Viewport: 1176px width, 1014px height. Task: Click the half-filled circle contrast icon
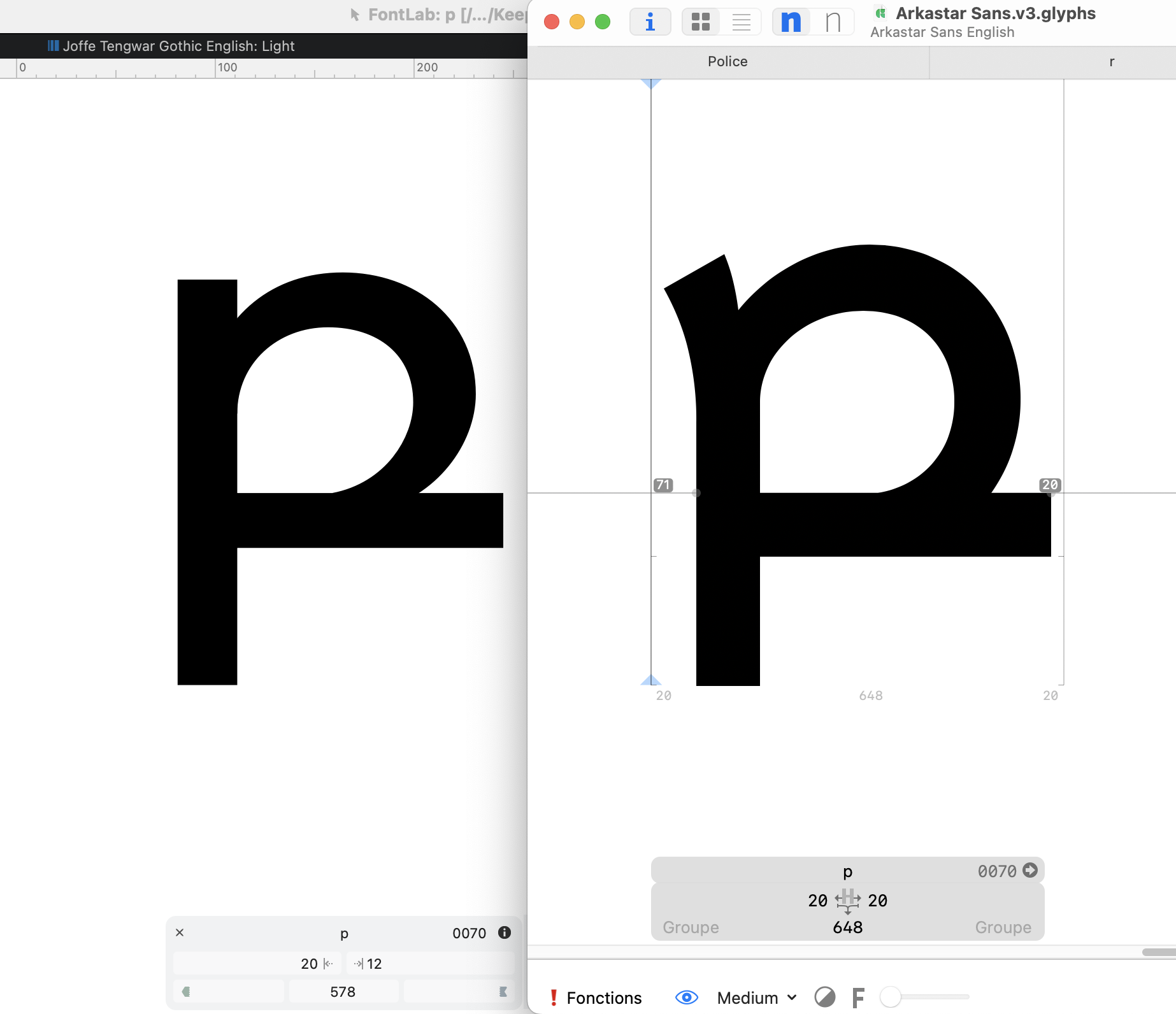pos(825,997)
